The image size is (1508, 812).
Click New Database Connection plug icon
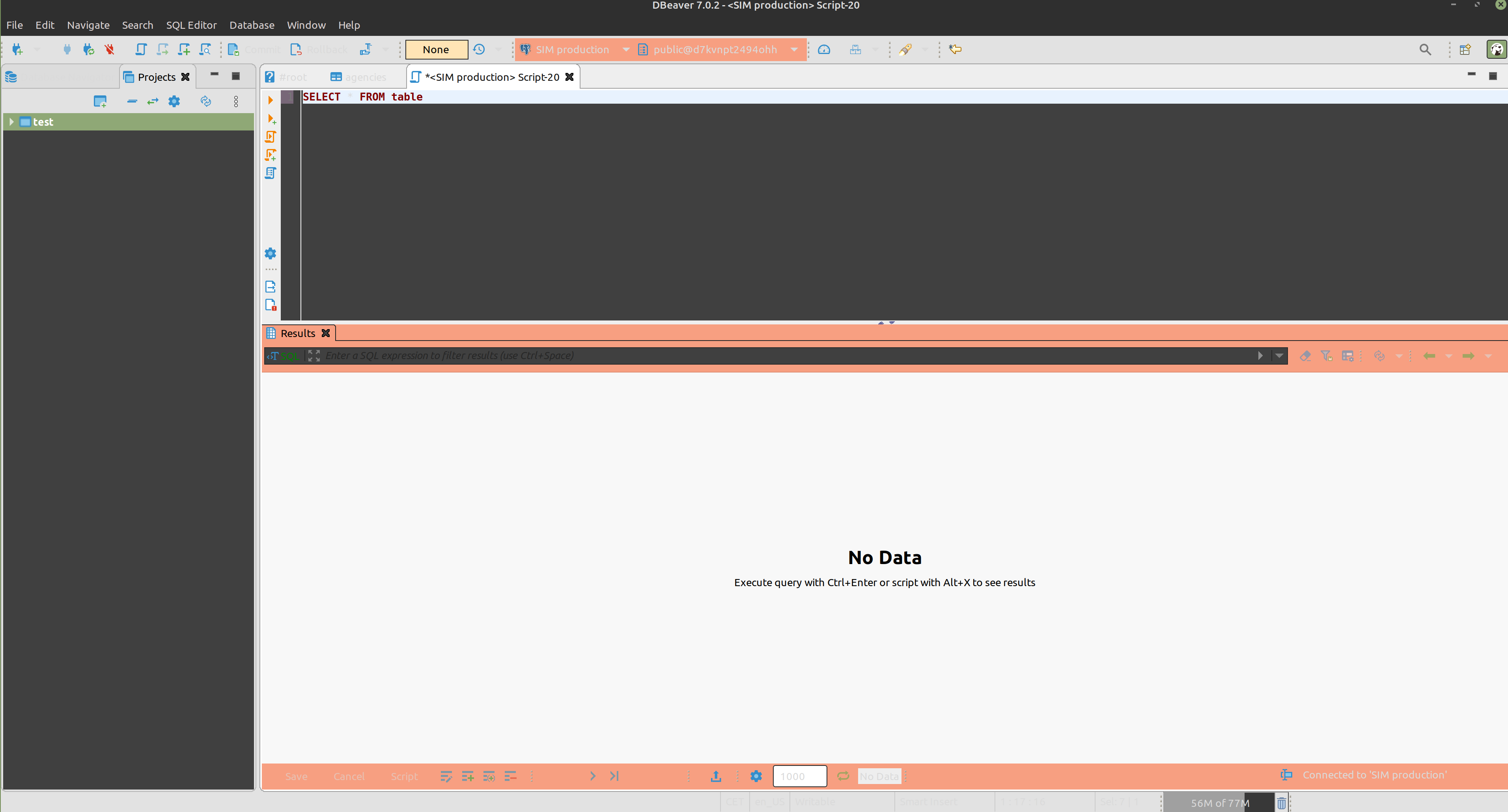coord(17,50)
